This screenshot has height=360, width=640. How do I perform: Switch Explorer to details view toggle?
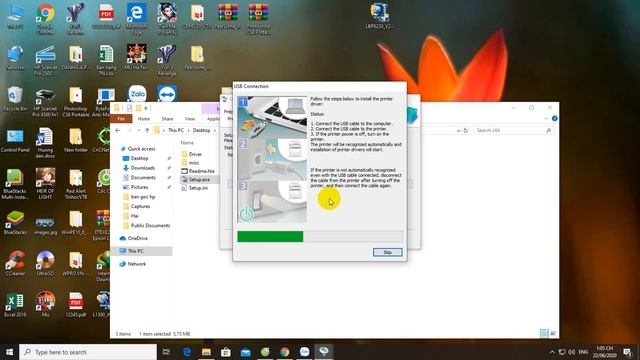tap(544, 333)
